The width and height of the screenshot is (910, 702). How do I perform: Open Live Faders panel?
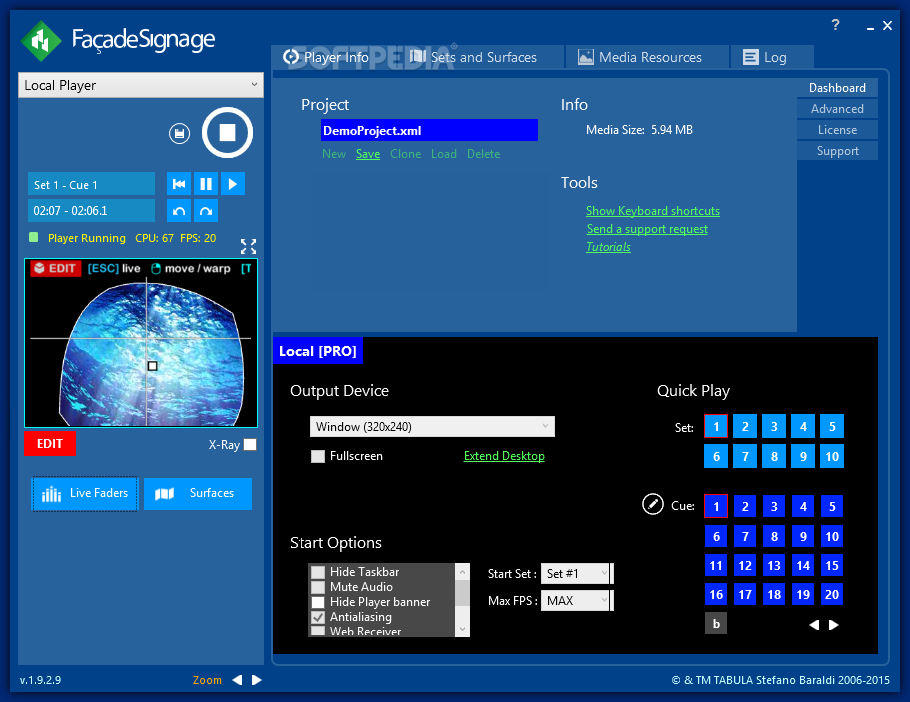click(85, 494)
